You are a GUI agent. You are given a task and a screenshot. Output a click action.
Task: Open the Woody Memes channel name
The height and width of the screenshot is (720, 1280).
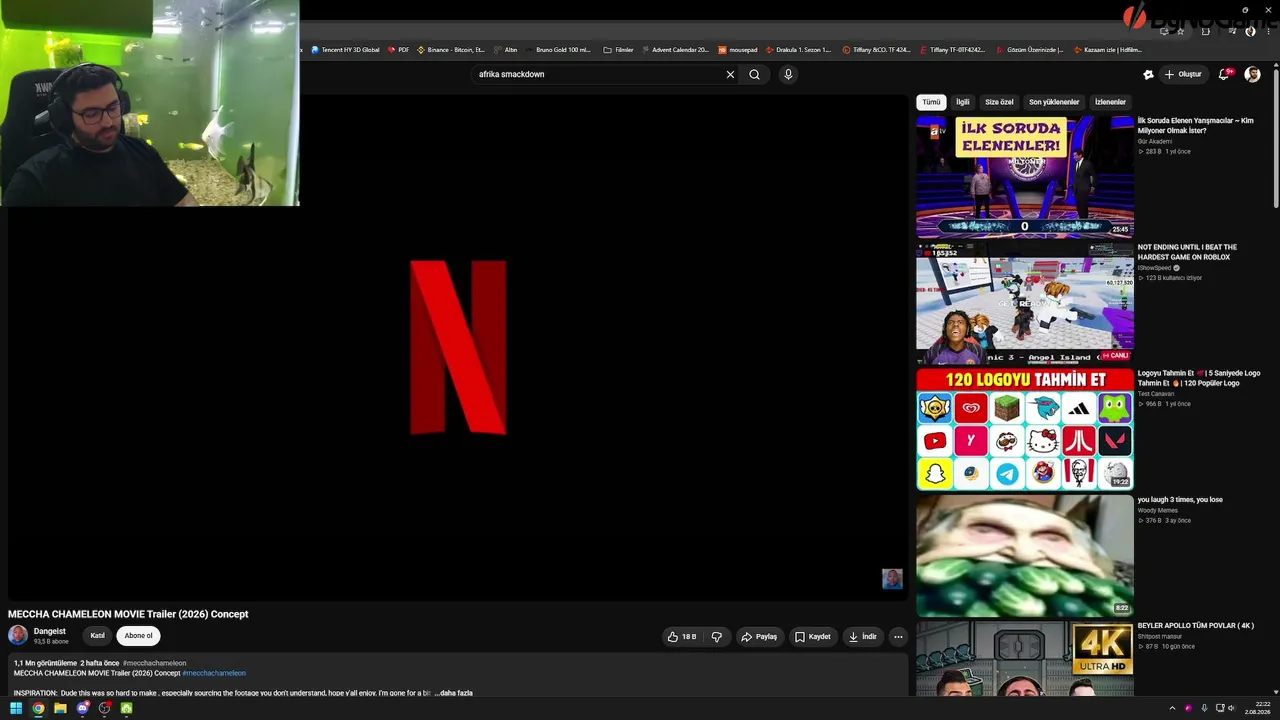point(1158,510)
